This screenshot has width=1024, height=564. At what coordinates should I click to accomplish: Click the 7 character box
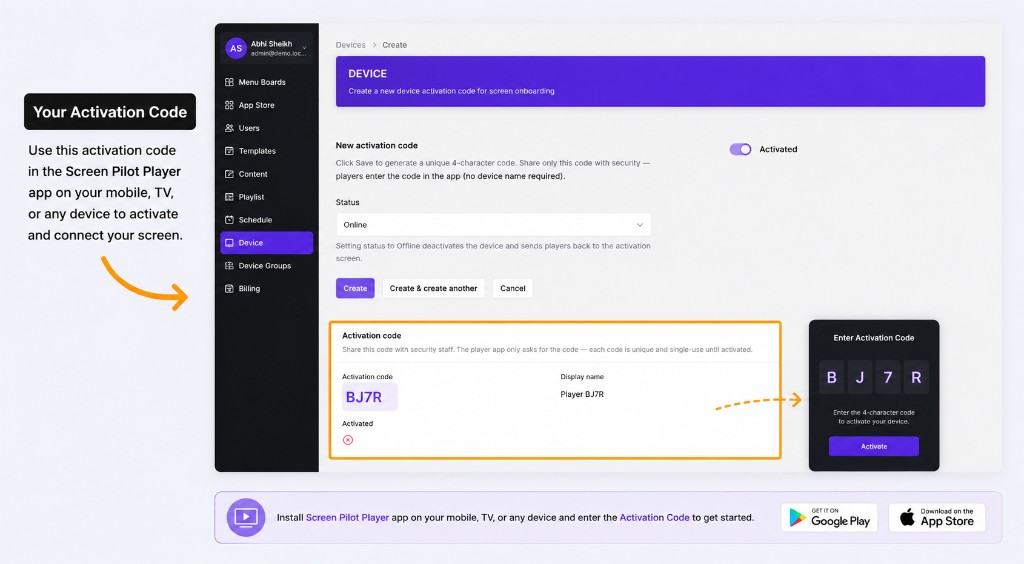(x=888, y=377)
